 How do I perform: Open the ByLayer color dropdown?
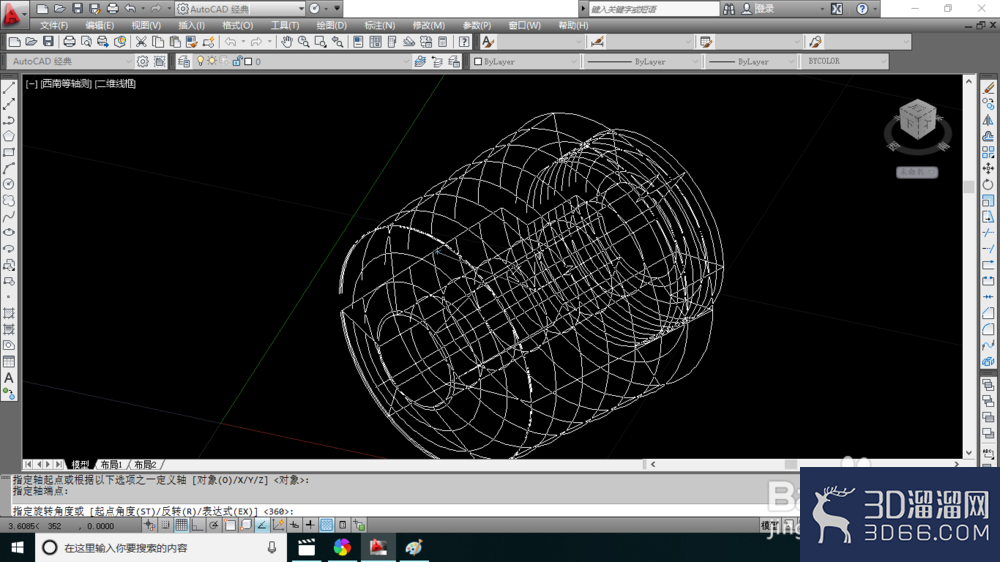tap(525, 61)
